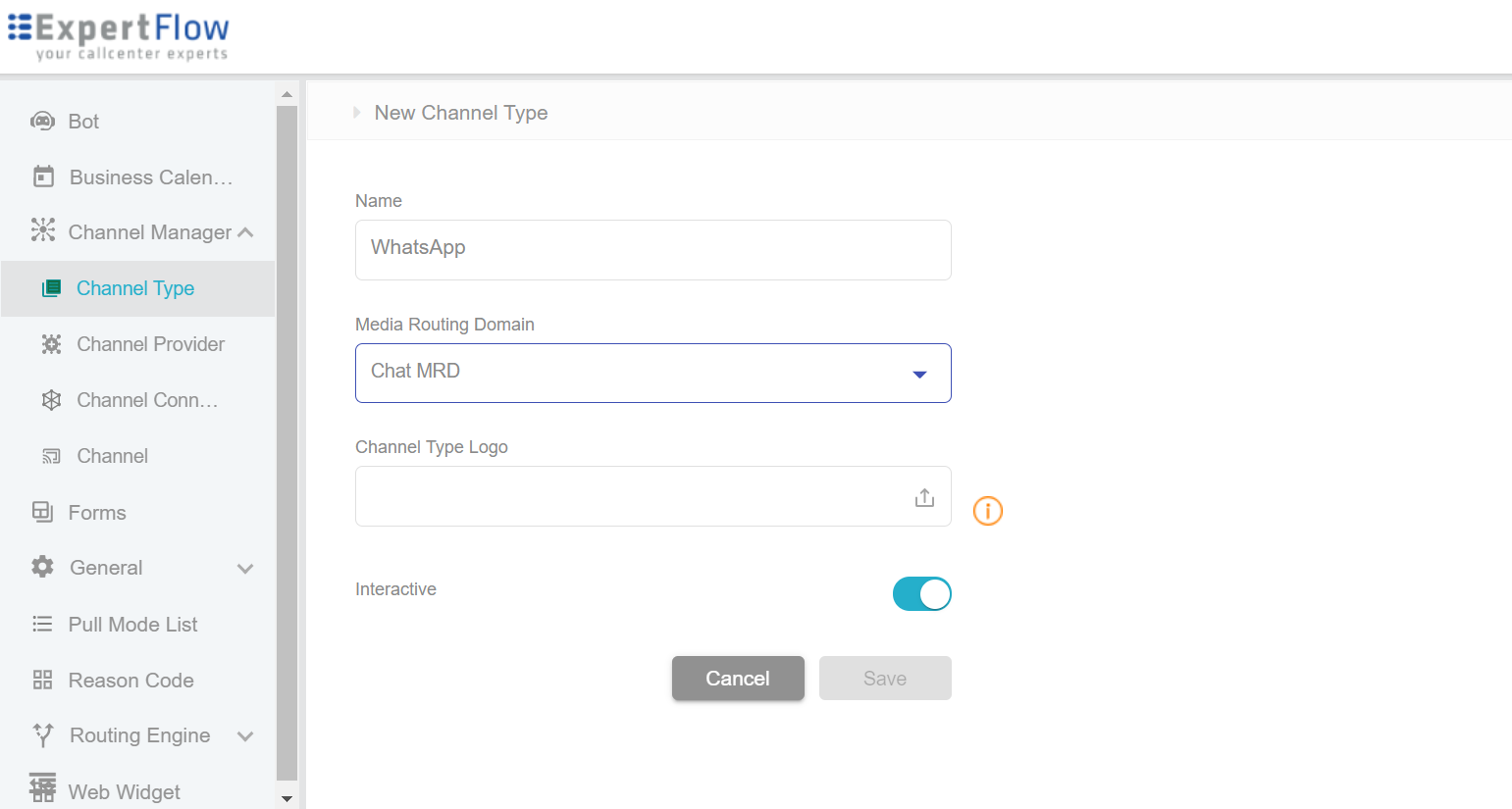Expand the Routing Engine section
This screenshot has width=1512, height=809.
tap(245, 735)
